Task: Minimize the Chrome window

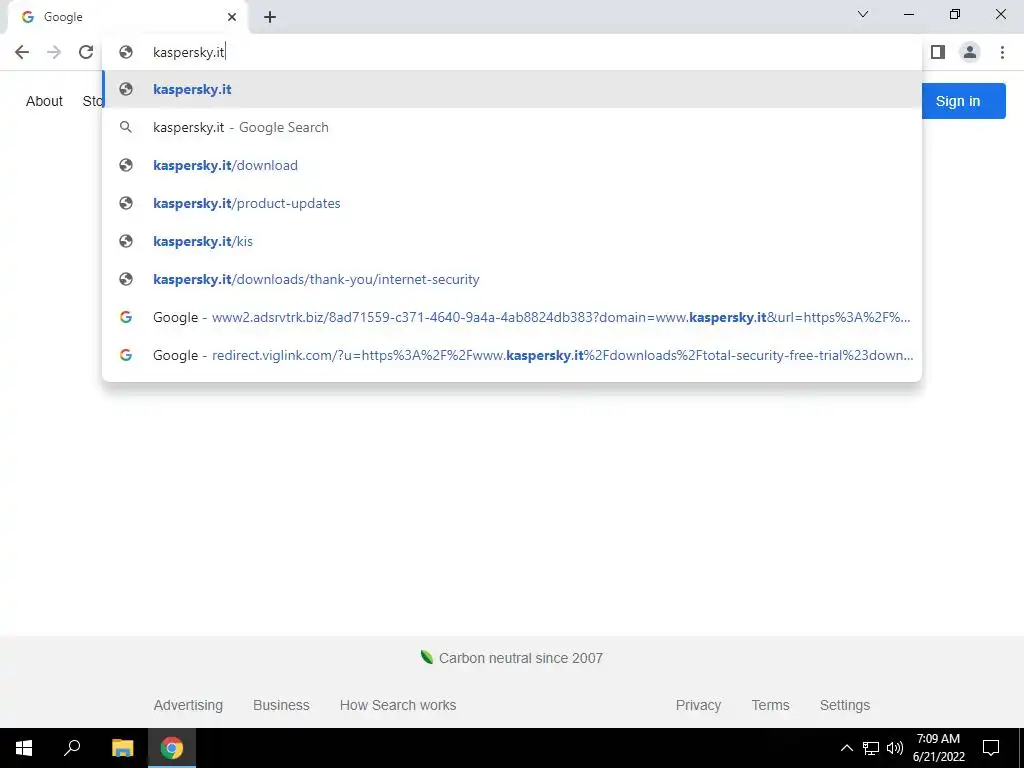Action: tap(909, 14)
